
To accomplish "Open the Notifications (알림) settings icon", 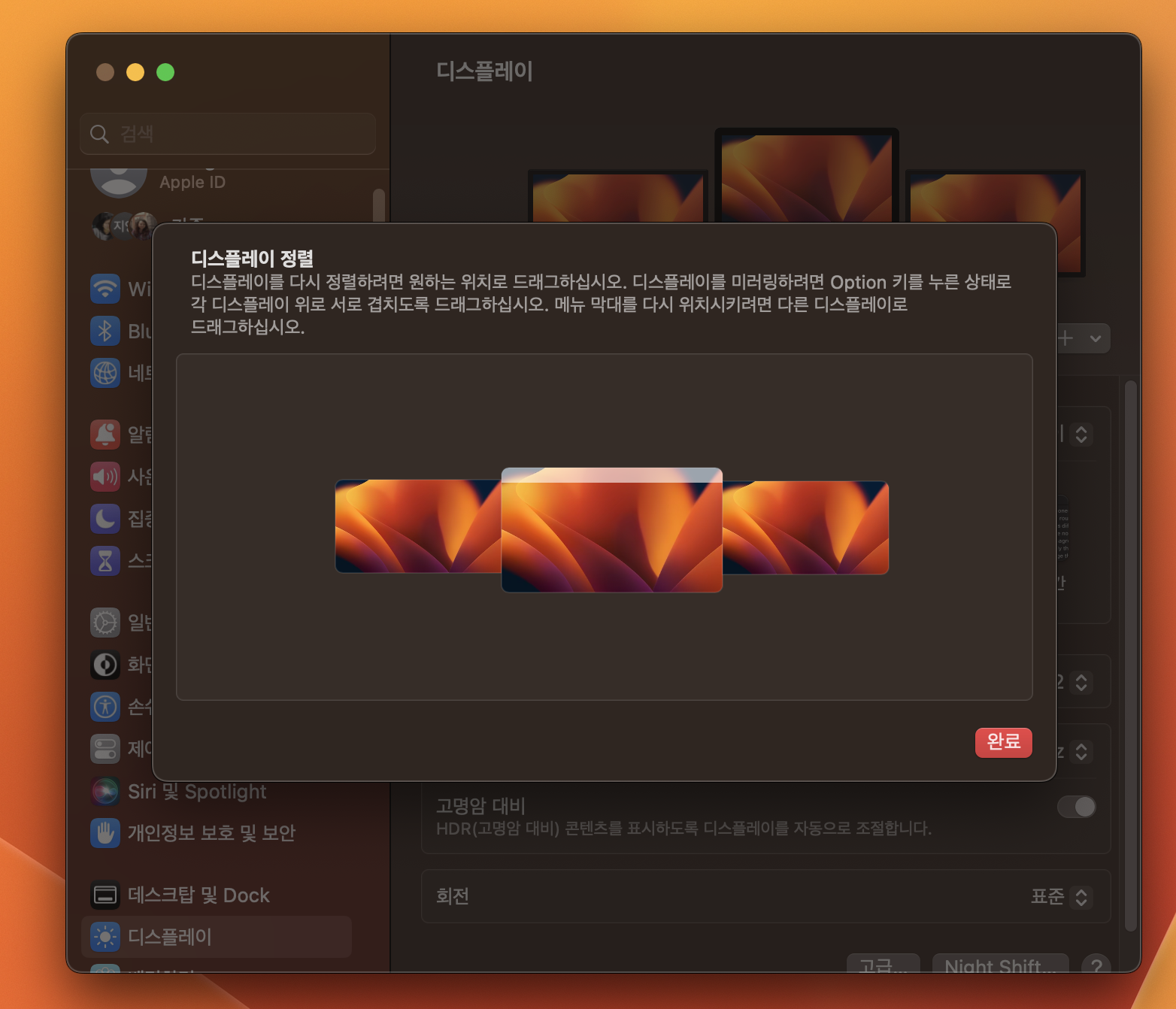I will point(105,435).
